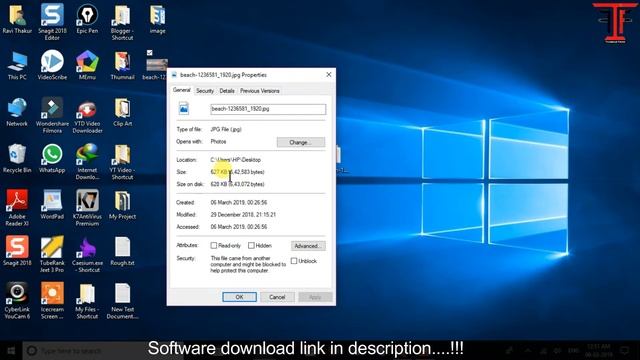Check the Hidden attribute box

[x=251, y=245]
